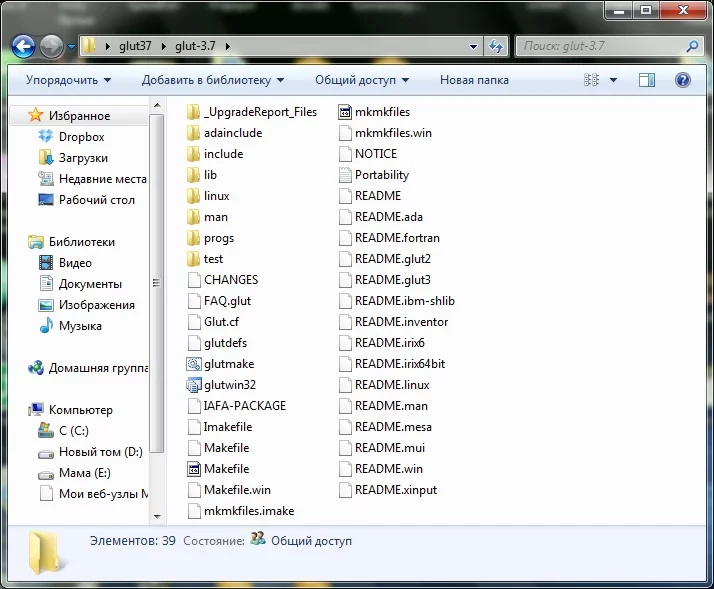Select Рабочий стол in sidebar
Image resolution: width=714 pixels, height=589 pixels.
click(97, 200)
